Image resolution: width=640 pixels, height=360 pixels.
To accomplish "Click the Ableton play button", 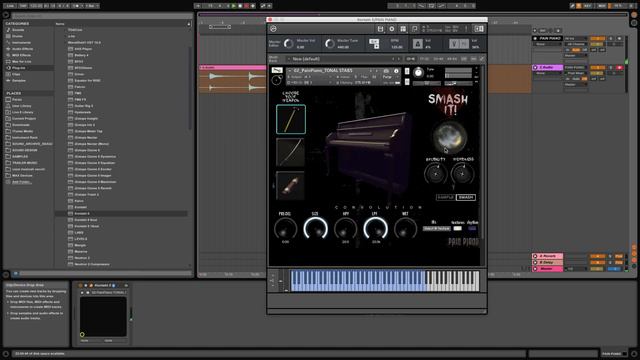I will click(x=234, y=6).
